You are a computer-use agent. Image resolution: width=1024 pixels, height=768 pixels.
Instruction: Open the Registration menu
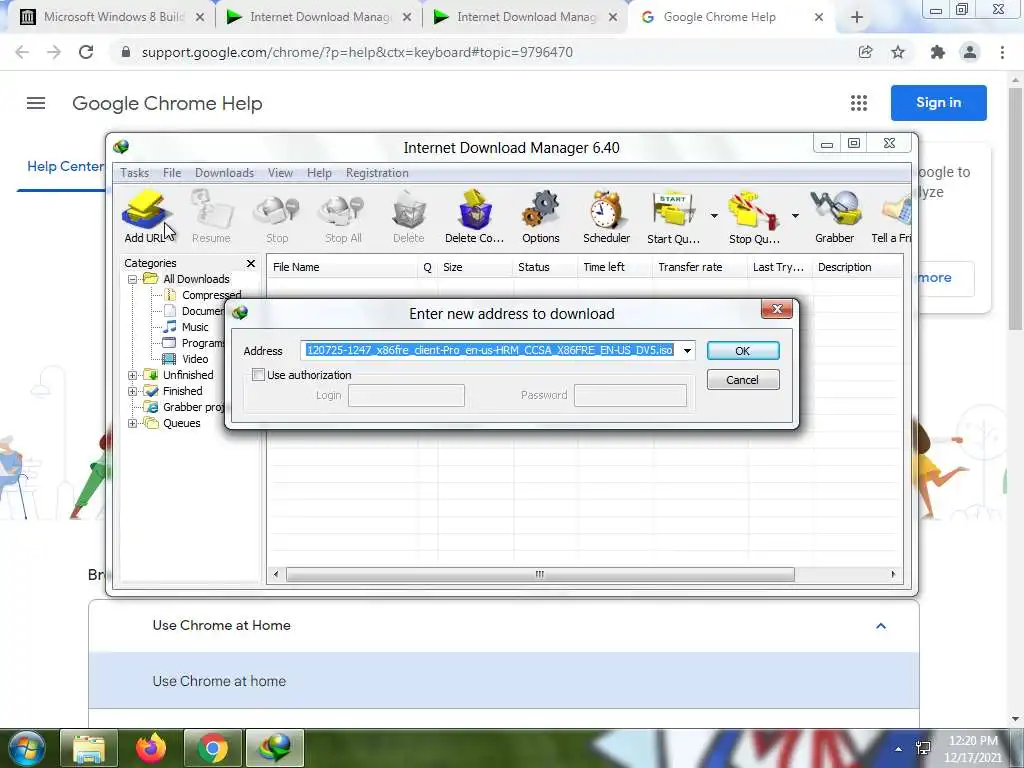coord(377,173)
